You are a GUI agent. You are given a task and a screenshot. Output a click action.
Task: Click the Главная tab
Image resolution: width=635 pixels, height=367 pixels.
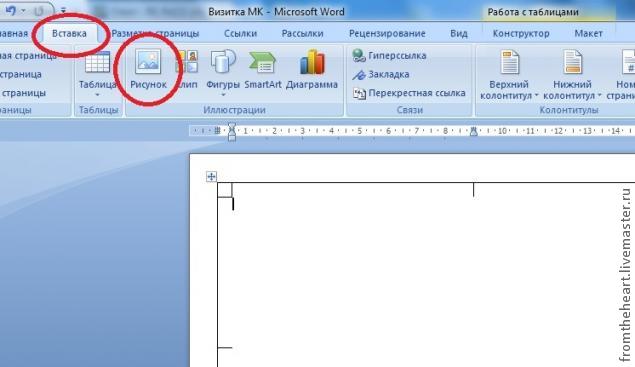pos(14,33)
